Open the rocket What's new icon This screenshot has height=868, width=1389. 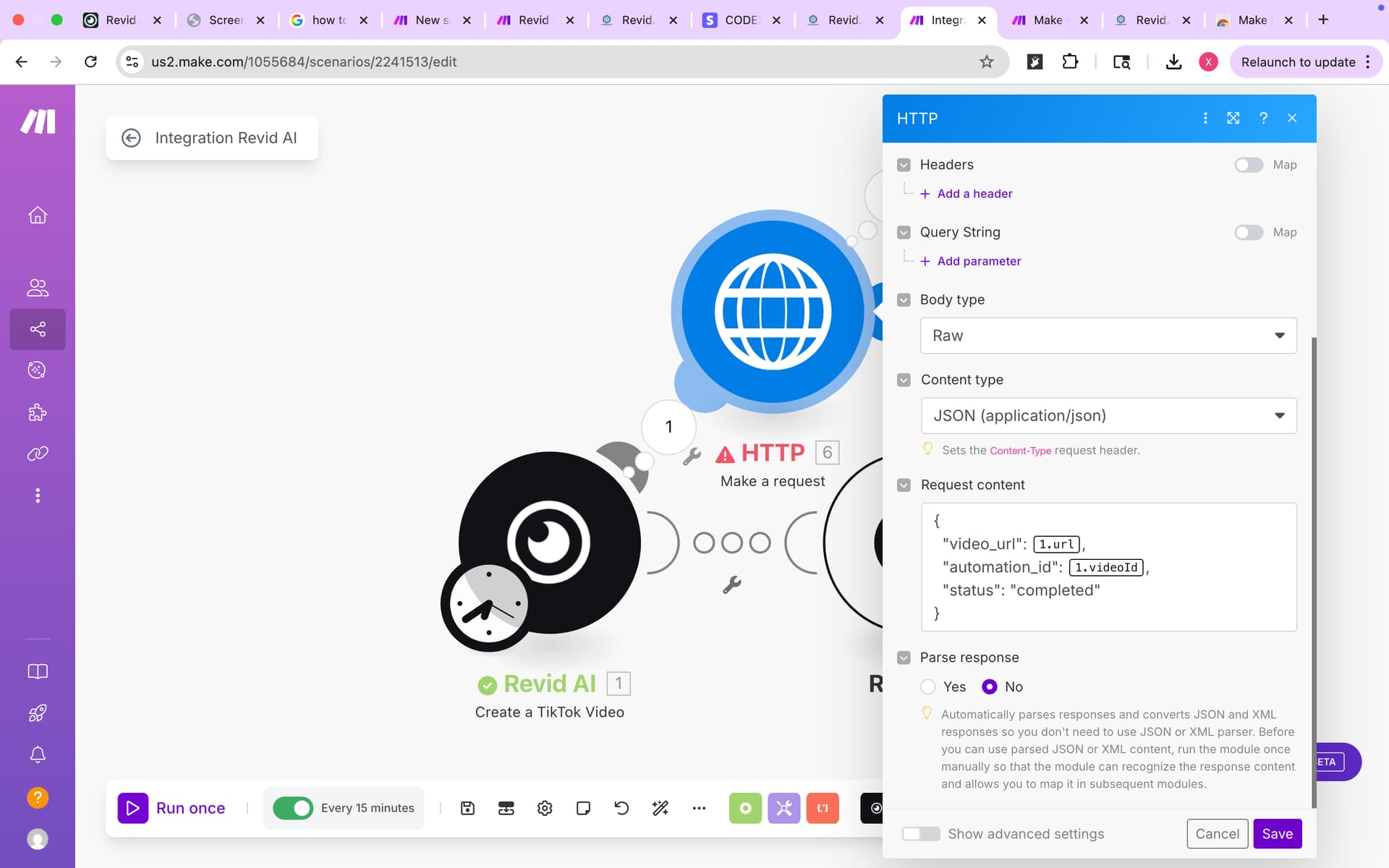point(38,713)
